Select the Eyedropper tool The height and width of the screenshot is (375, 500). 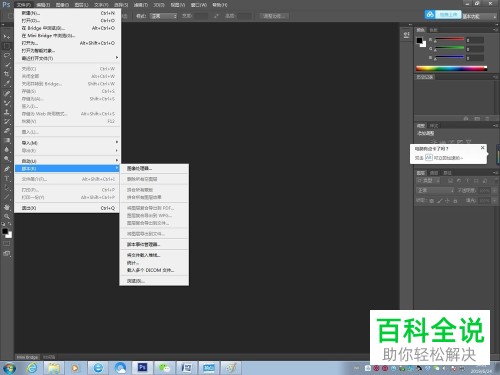[x=7, y=83]
